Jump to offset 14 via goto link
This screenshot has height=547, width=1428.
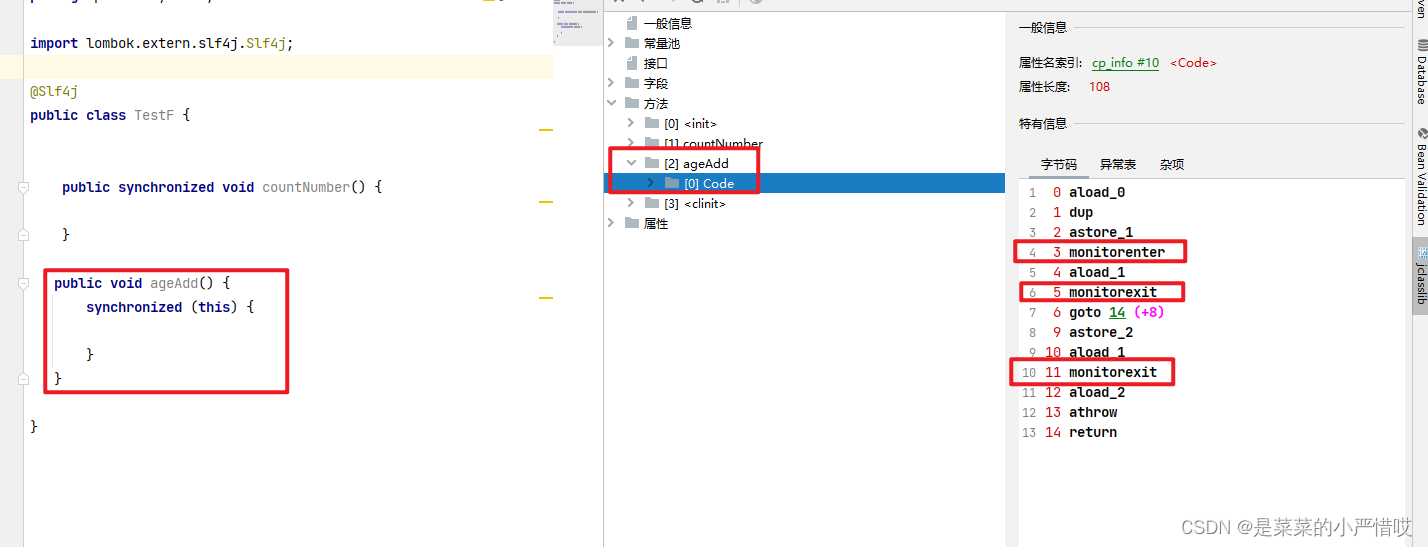[1117, 312]
